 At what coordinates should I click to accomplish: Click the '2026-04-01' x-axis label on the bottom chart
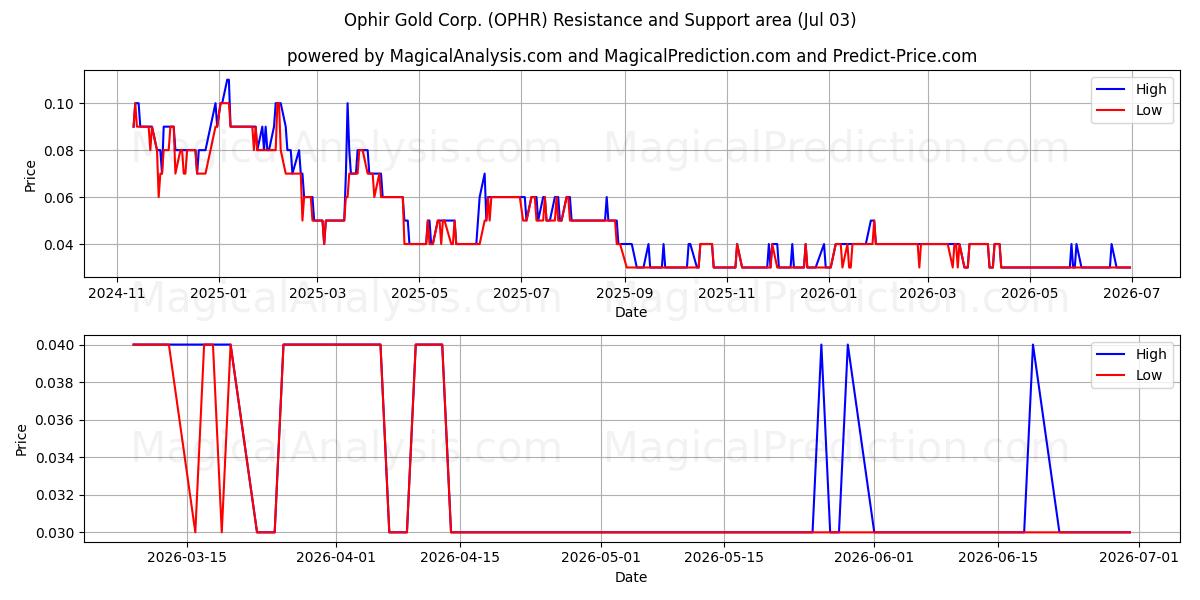336,558
